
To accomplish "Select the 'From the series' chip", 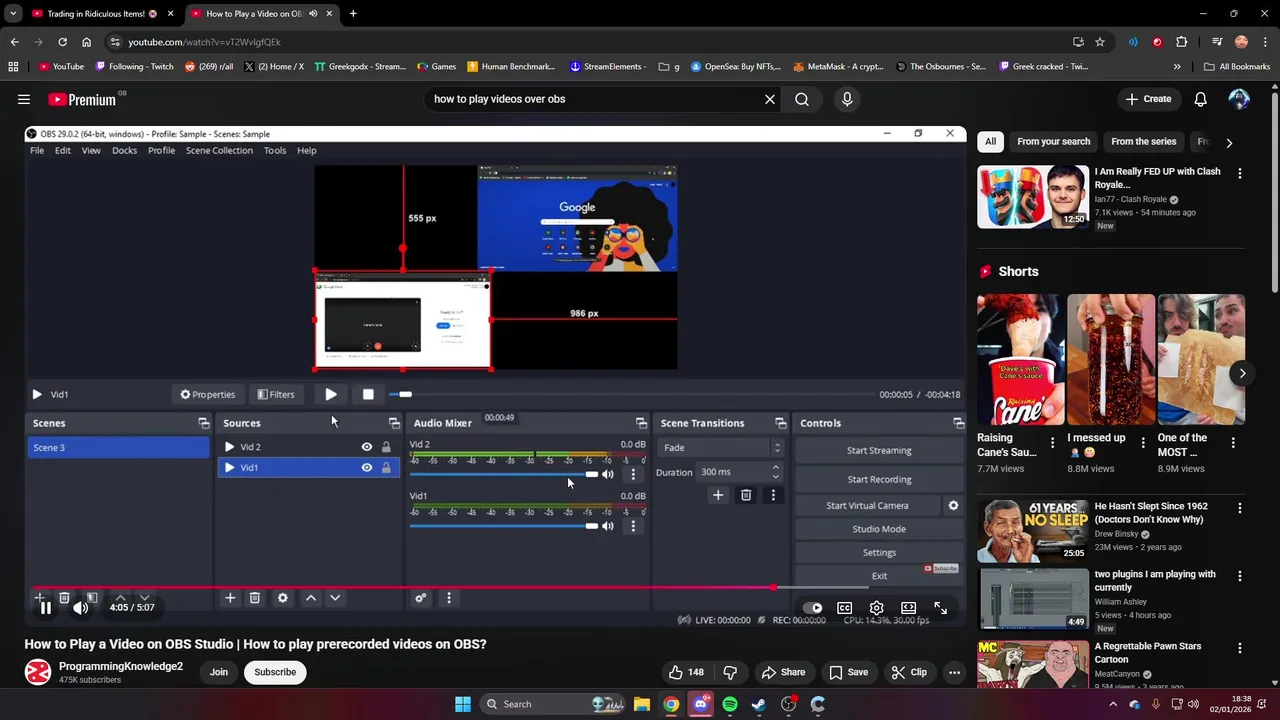I will click(x=1143, y=142).
